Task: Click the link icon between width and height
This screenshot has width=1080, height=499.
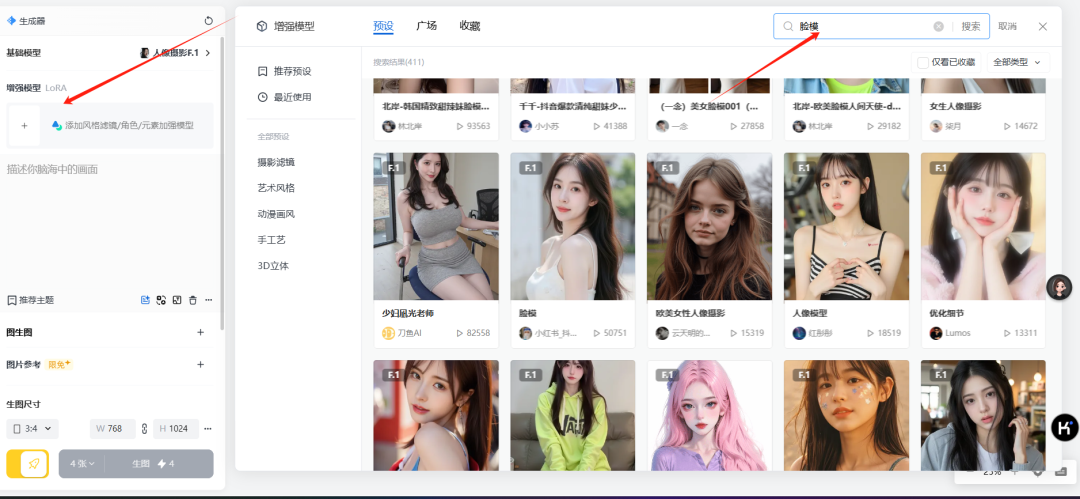Action: click(144, 429)
